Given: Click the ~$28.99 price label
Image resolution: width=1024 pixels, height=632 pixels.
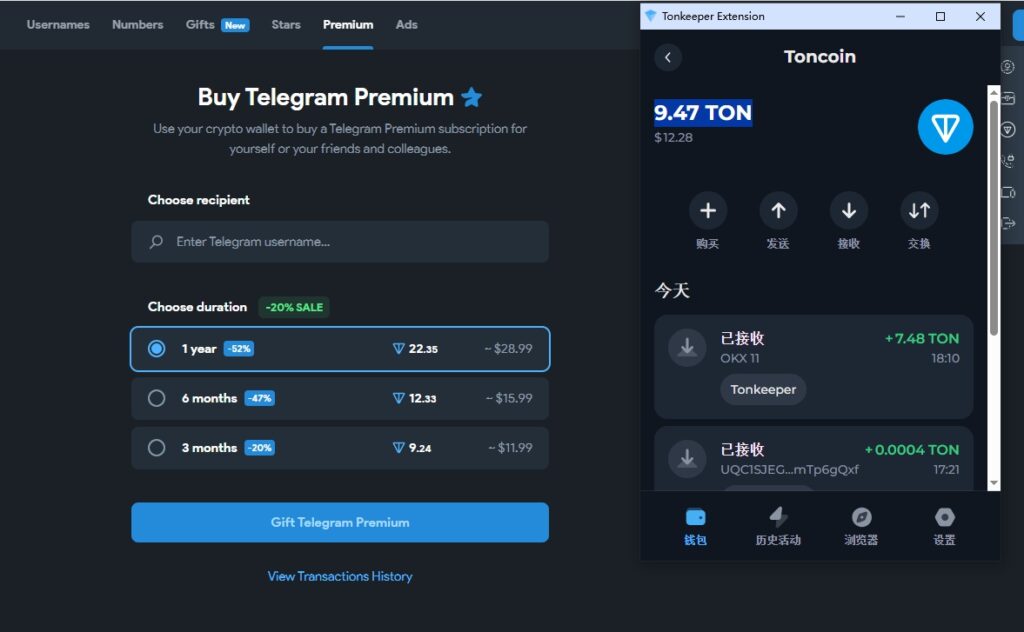Looking at the screenshot, I should pos(508,349).
